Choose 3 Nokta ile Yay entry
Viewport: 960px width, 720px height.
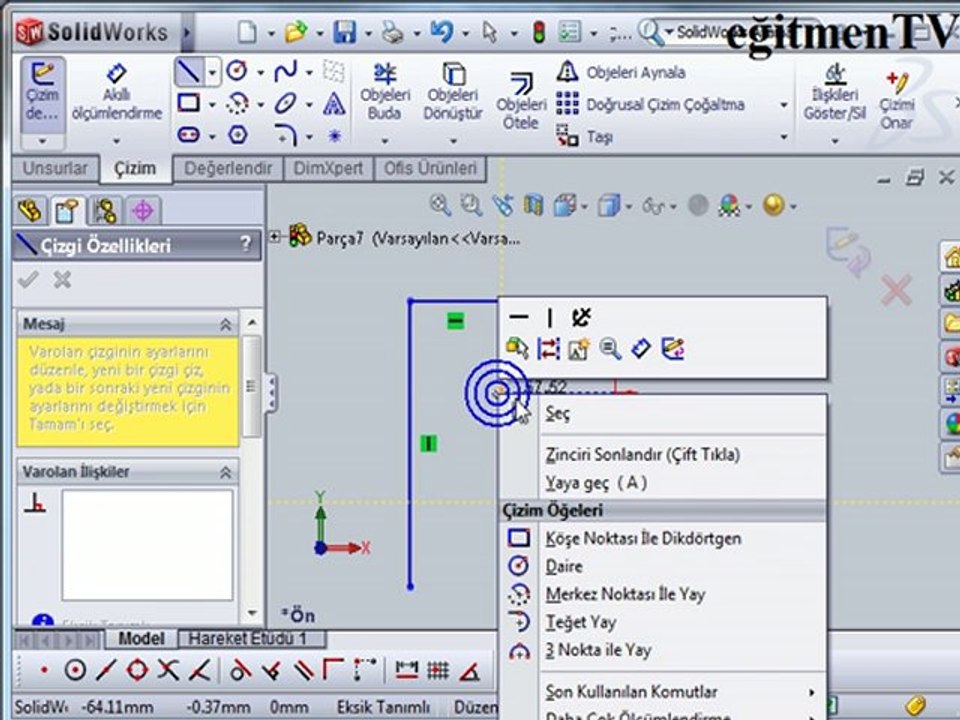click(661, 650)
